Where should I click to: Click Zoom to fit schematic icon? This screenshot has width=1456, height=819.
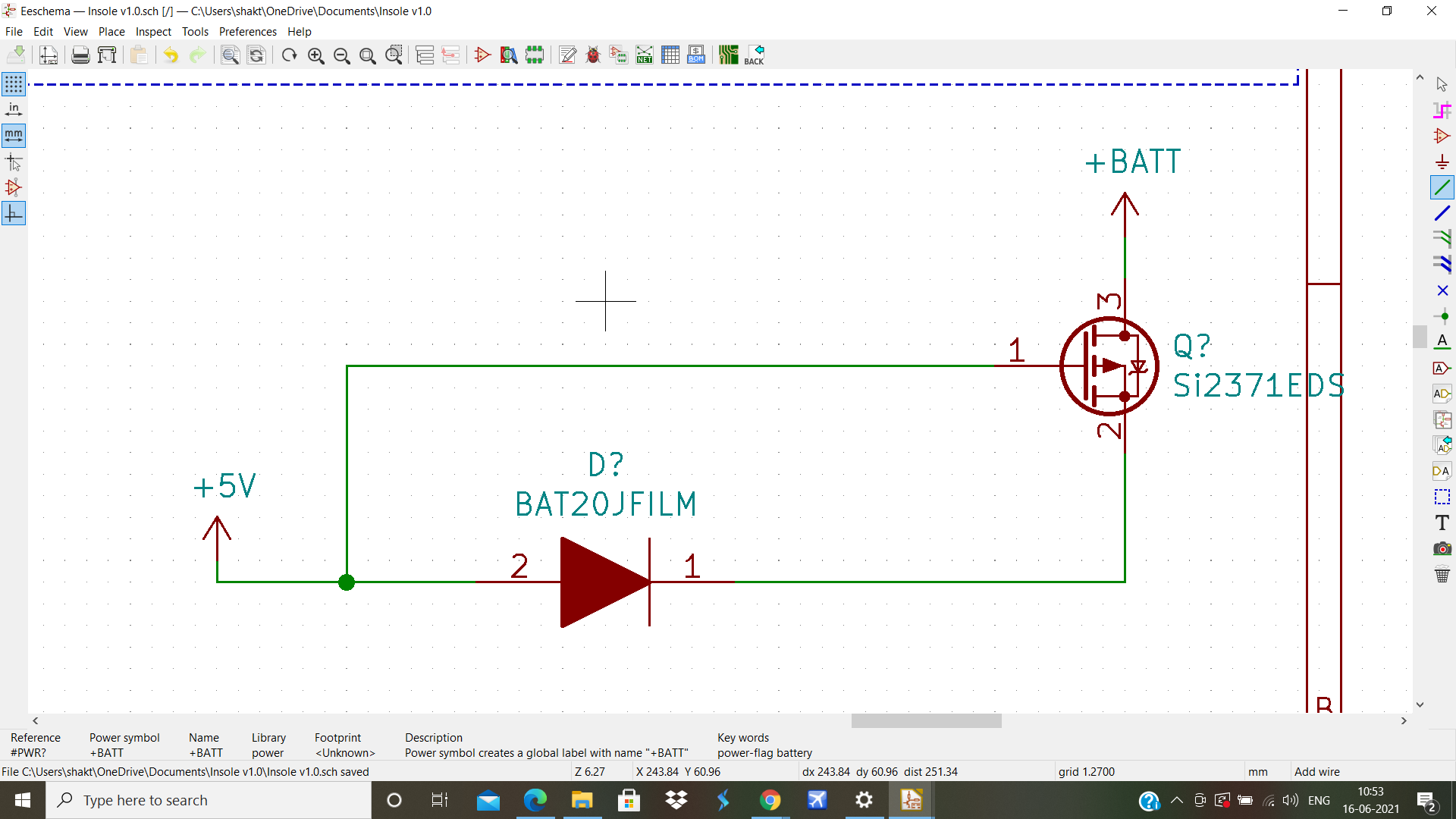(368, 55)
